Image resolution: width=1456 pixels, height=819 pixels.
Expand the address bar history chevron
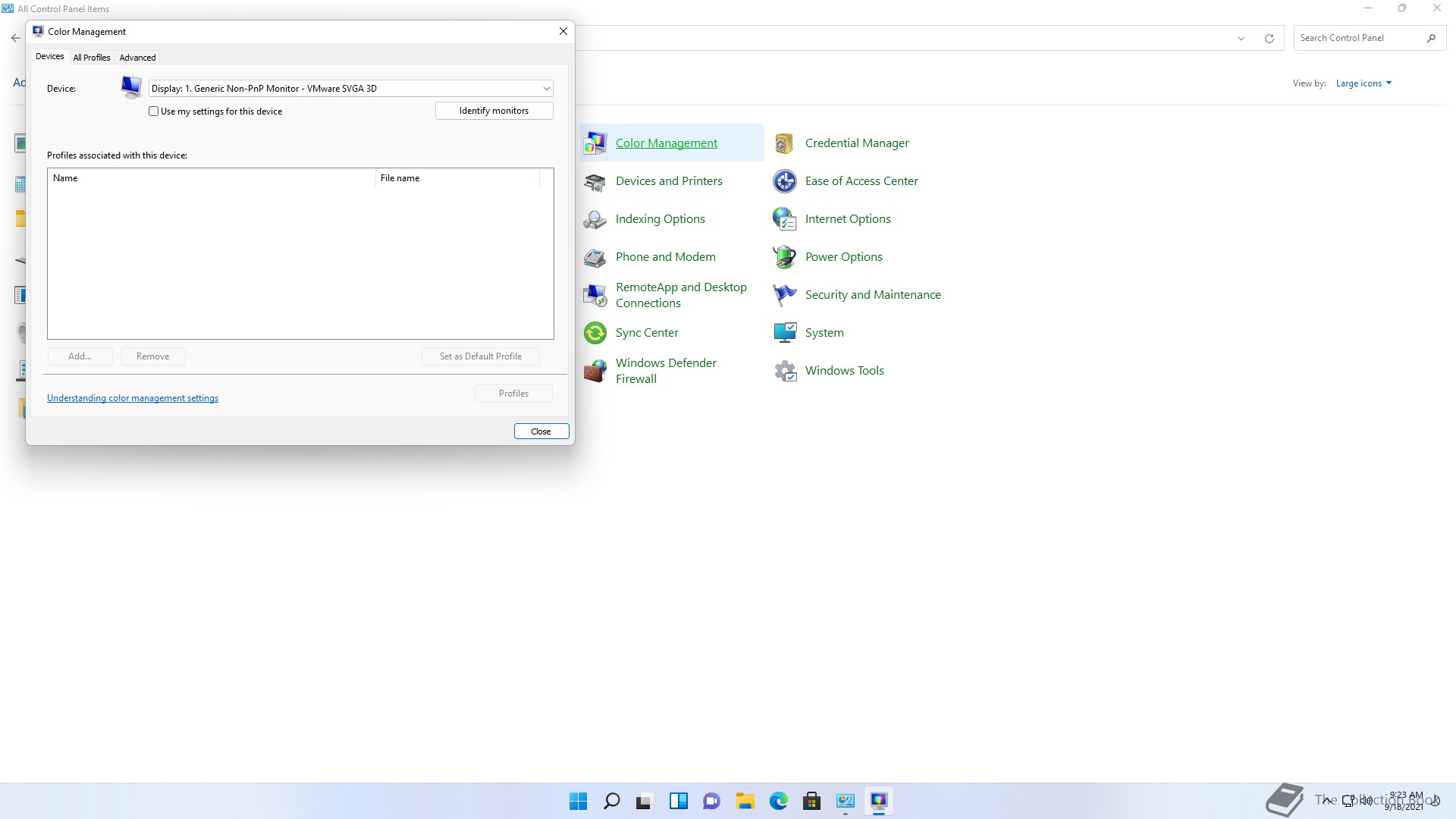(x=1241, y=38)
